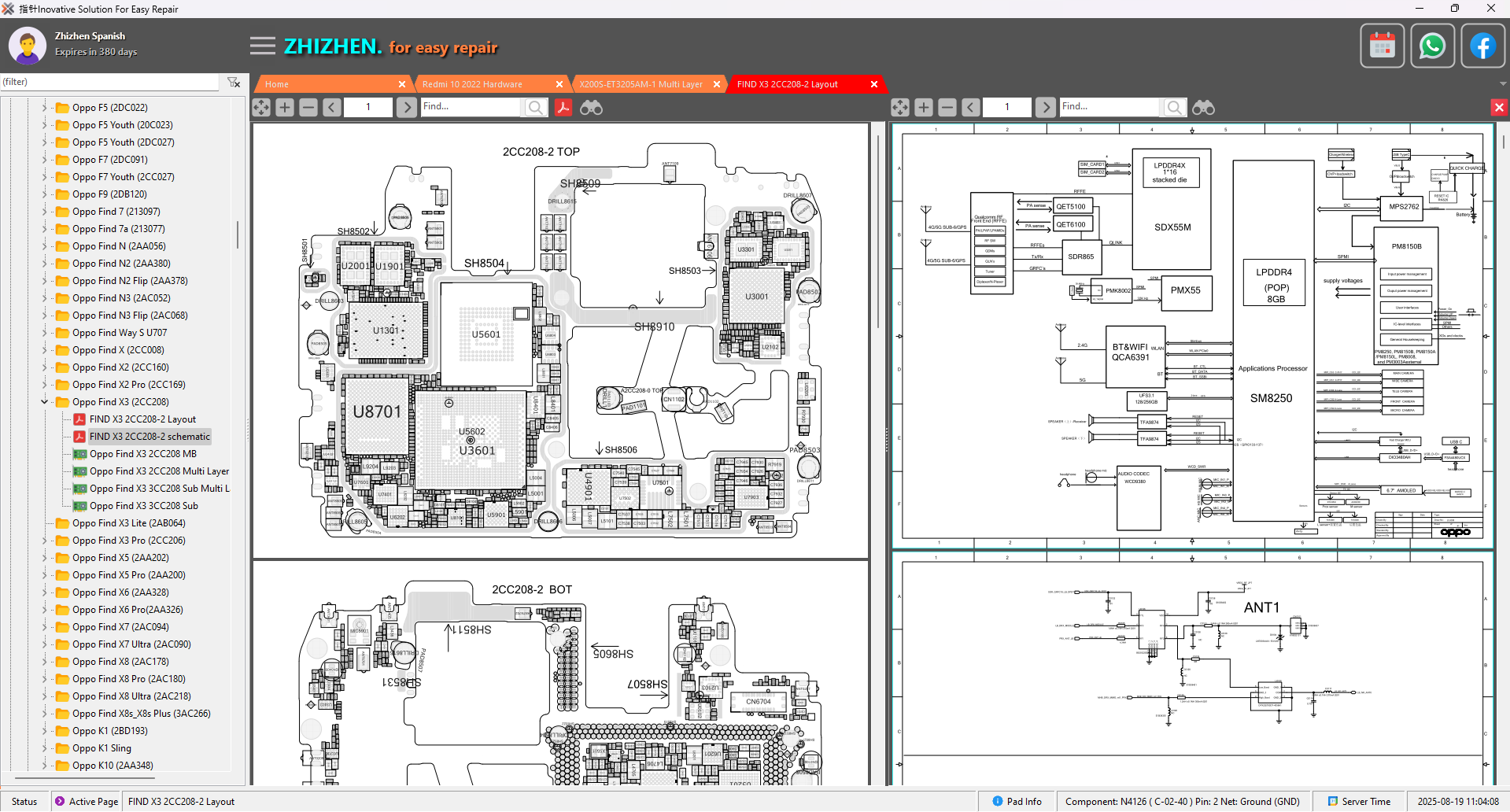Open the Facebook page button

[x=1482, y=46]
